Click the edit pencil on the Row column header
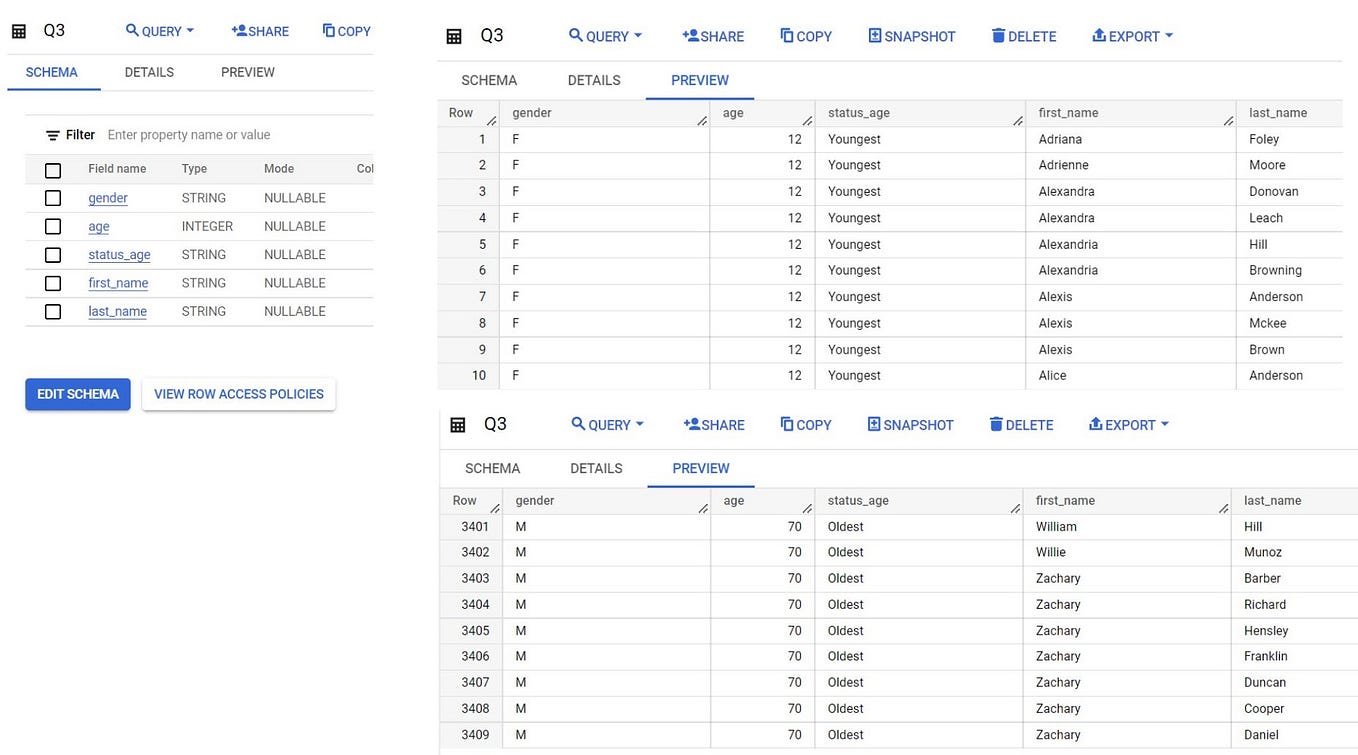The image size is (1358, 755). coord(492,118)
